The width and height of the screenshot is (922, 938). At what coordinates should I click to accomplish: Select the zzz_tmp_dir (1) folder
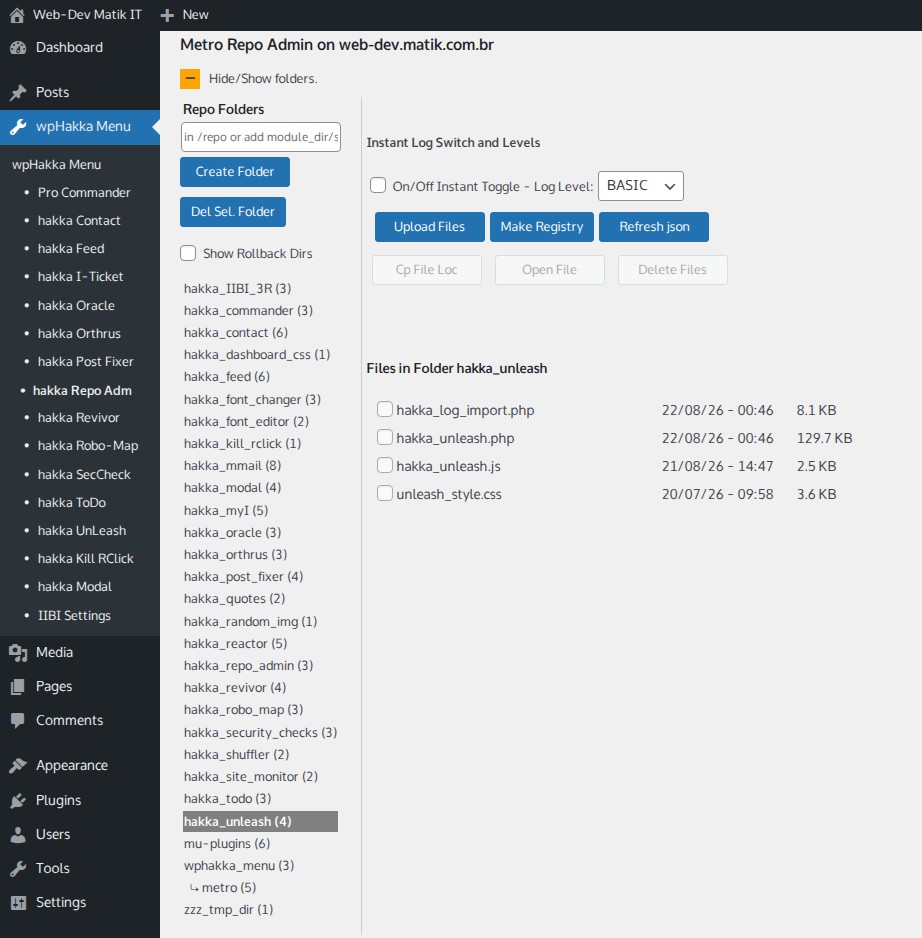(x=229, y=910)
